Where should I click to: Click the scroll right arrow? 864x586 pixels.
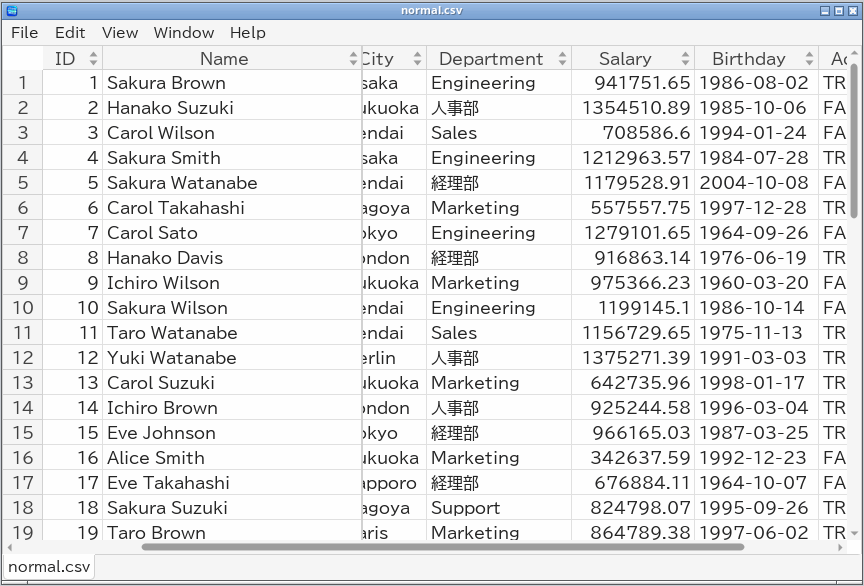pyautogui.click(x=840, y=547)
